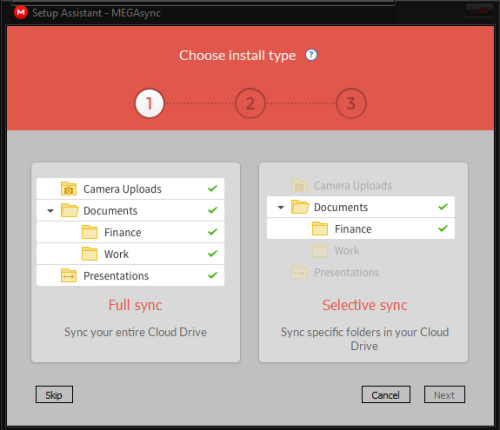Click Finance label in Full sync
The height and width of the screenshot is (430, 500).
[123, 232]
